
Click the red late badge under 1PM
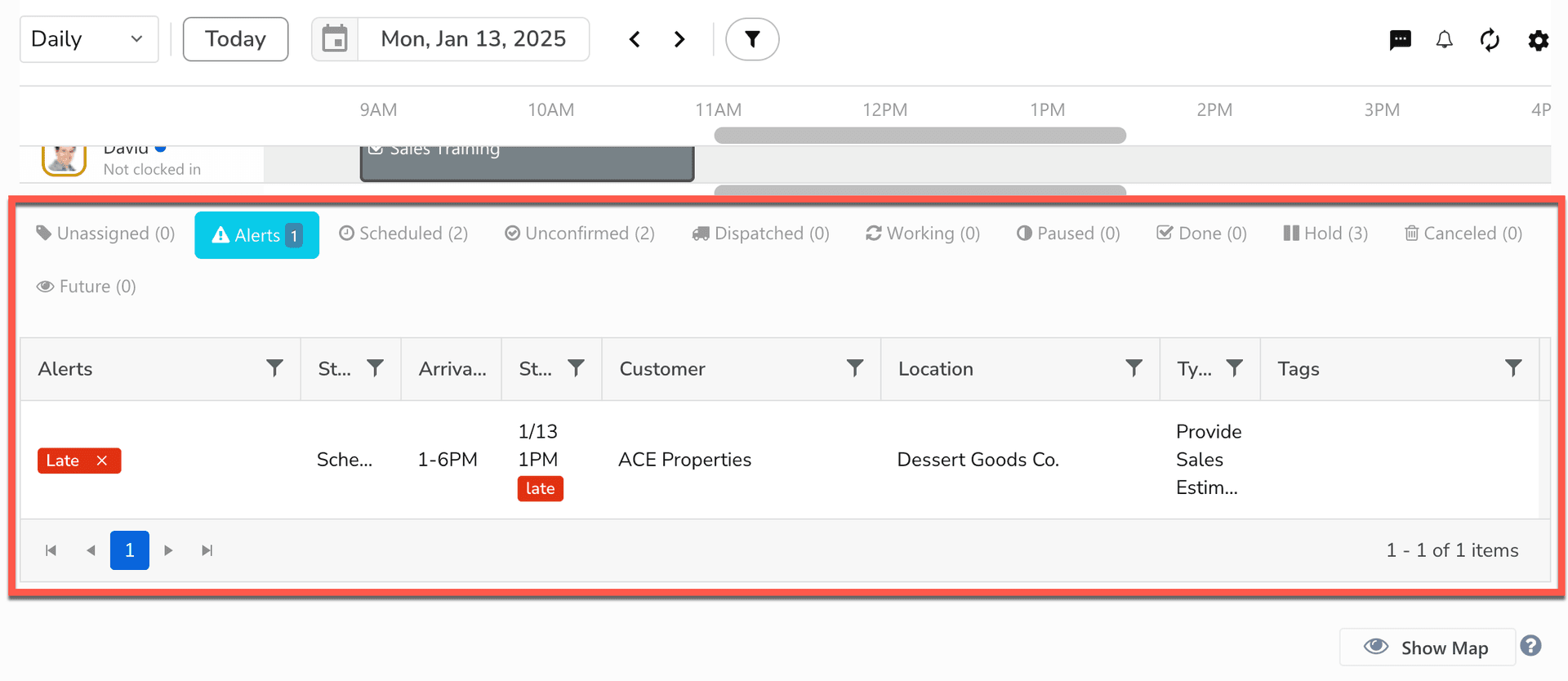click(x=541, y=488)
